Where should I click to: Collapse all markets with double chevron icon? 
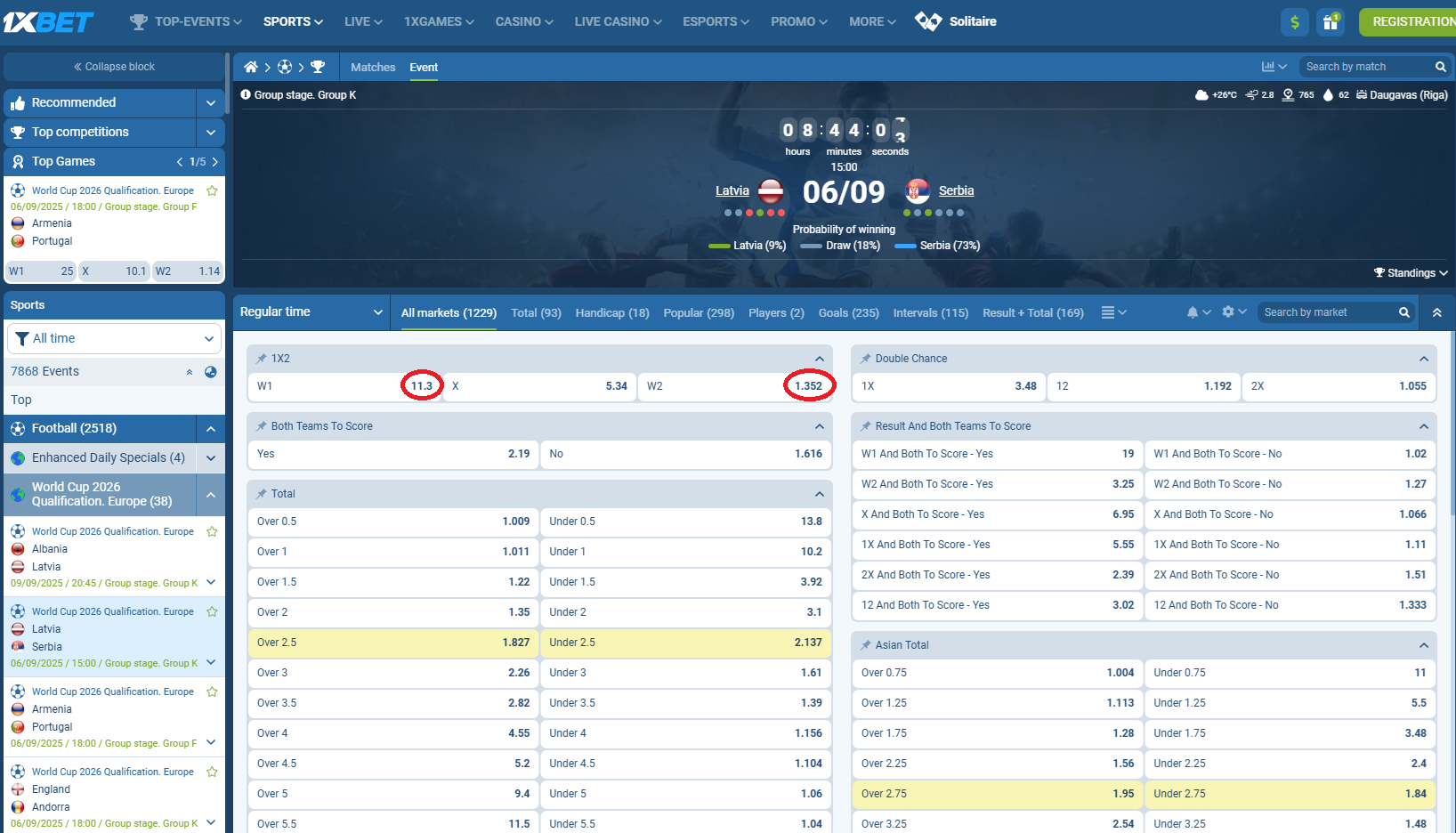(1437, 312)
